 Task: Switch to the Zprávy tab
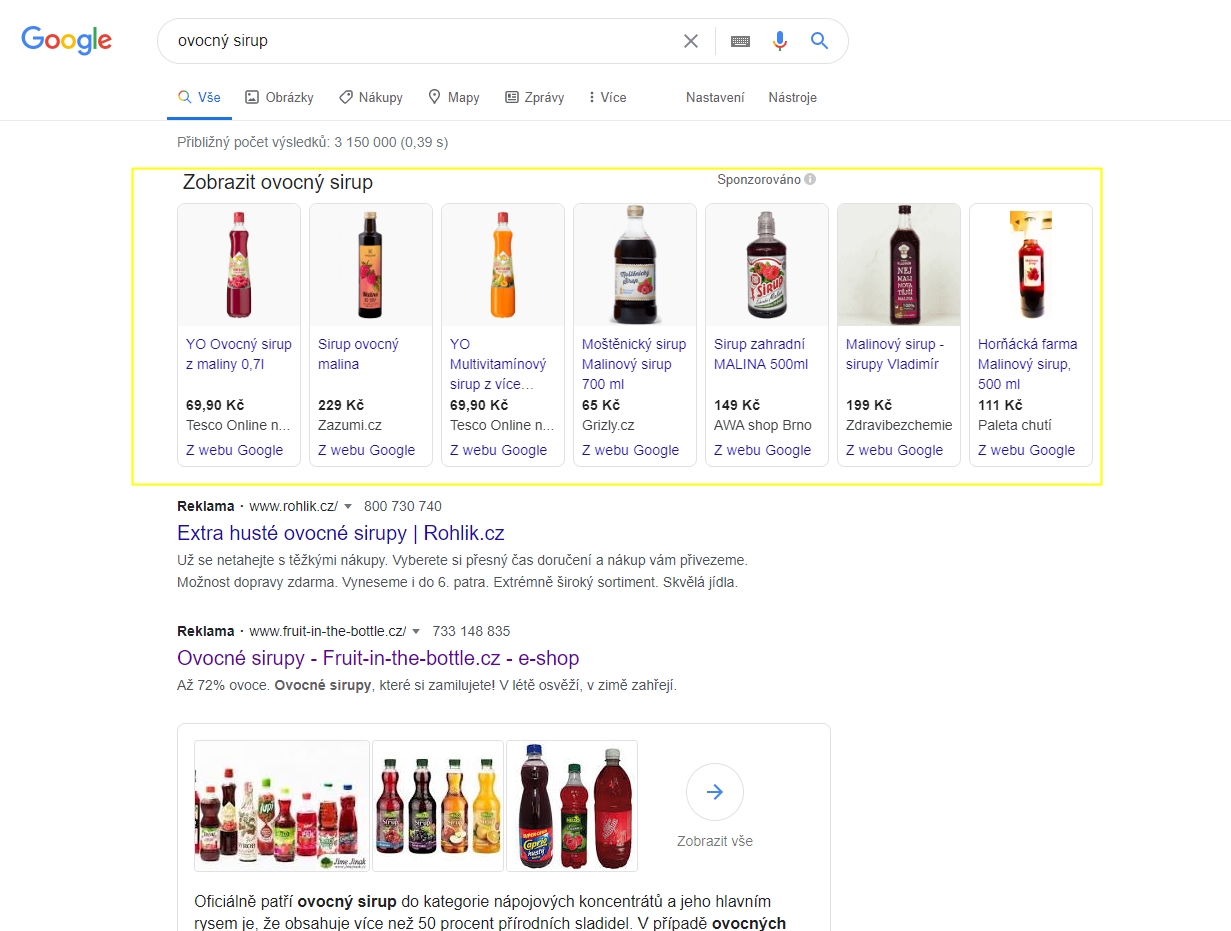[x=535, y=97]
